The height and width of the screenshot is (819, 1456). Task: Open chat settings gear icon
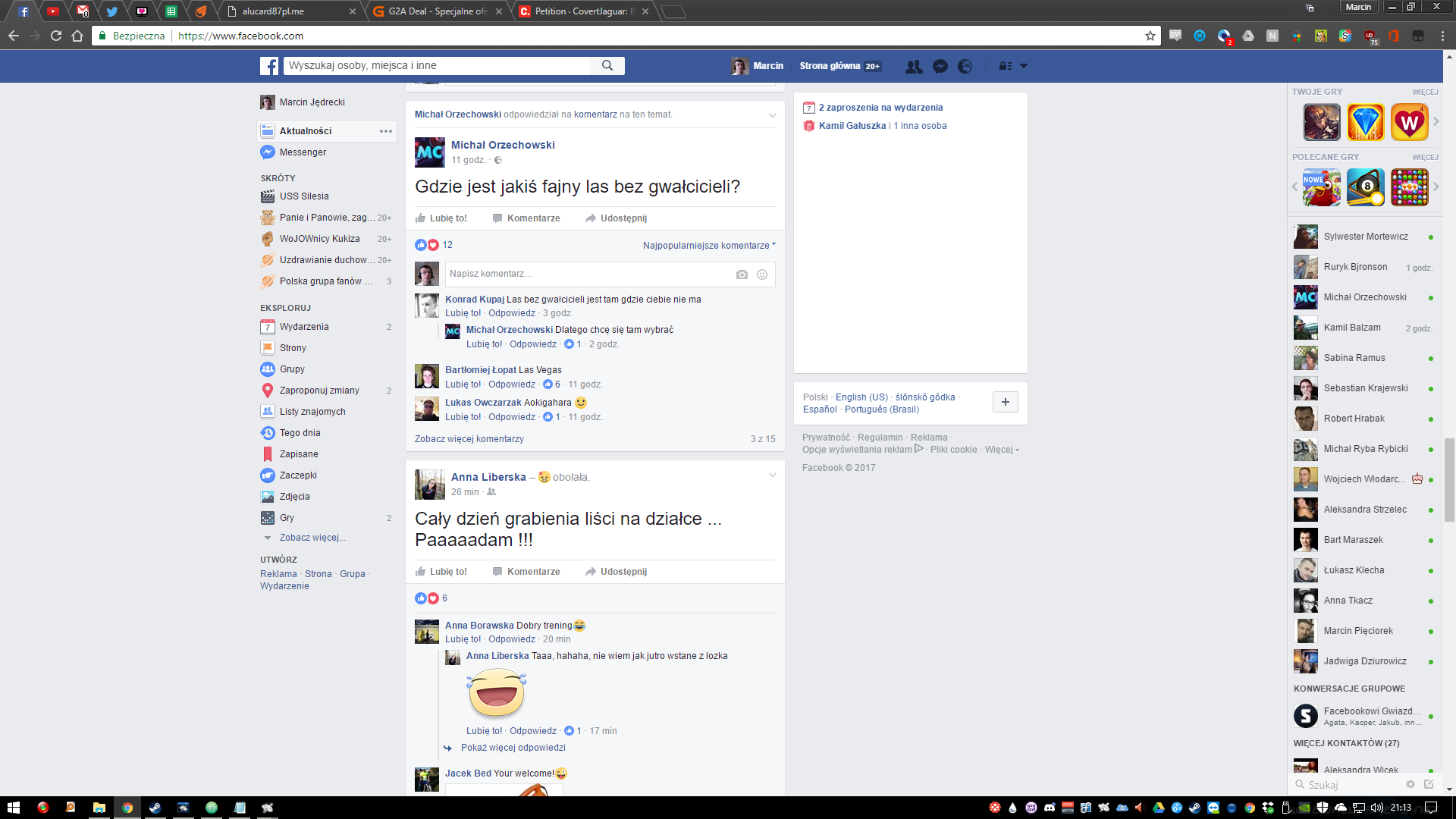click(1410, 785)
